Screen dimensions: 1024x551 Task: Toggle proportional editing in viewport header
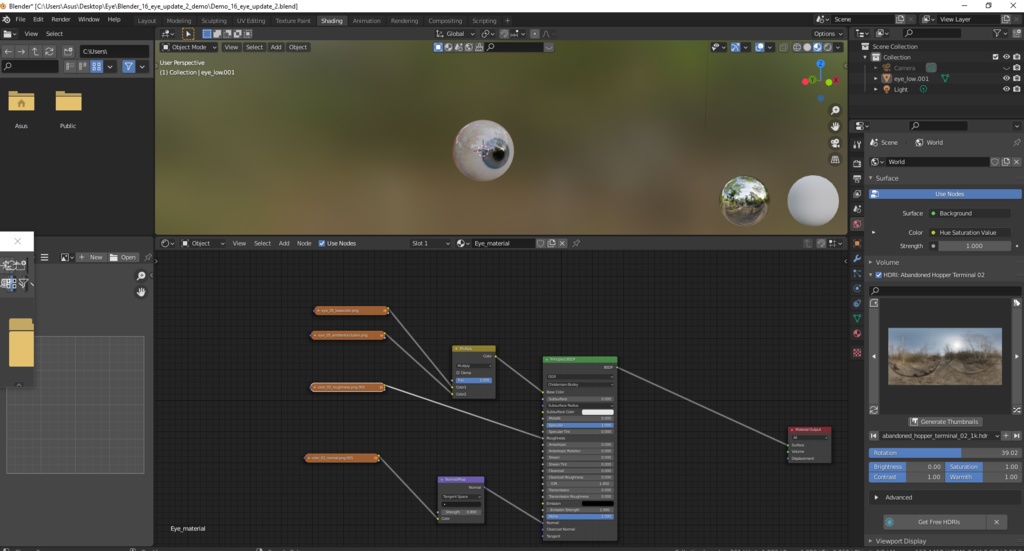tap(535, 34)
